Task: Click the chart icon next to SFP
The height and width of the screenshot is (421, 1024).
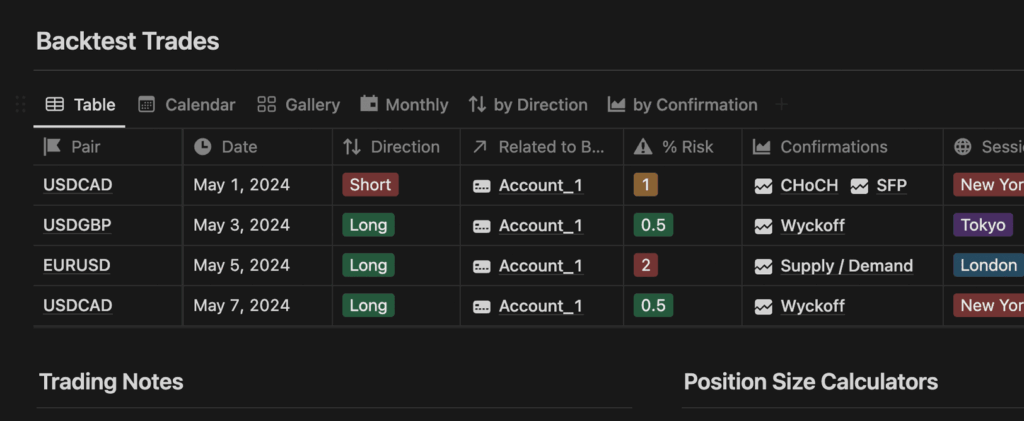Action: pyautogui.click(x=859, y=186)
